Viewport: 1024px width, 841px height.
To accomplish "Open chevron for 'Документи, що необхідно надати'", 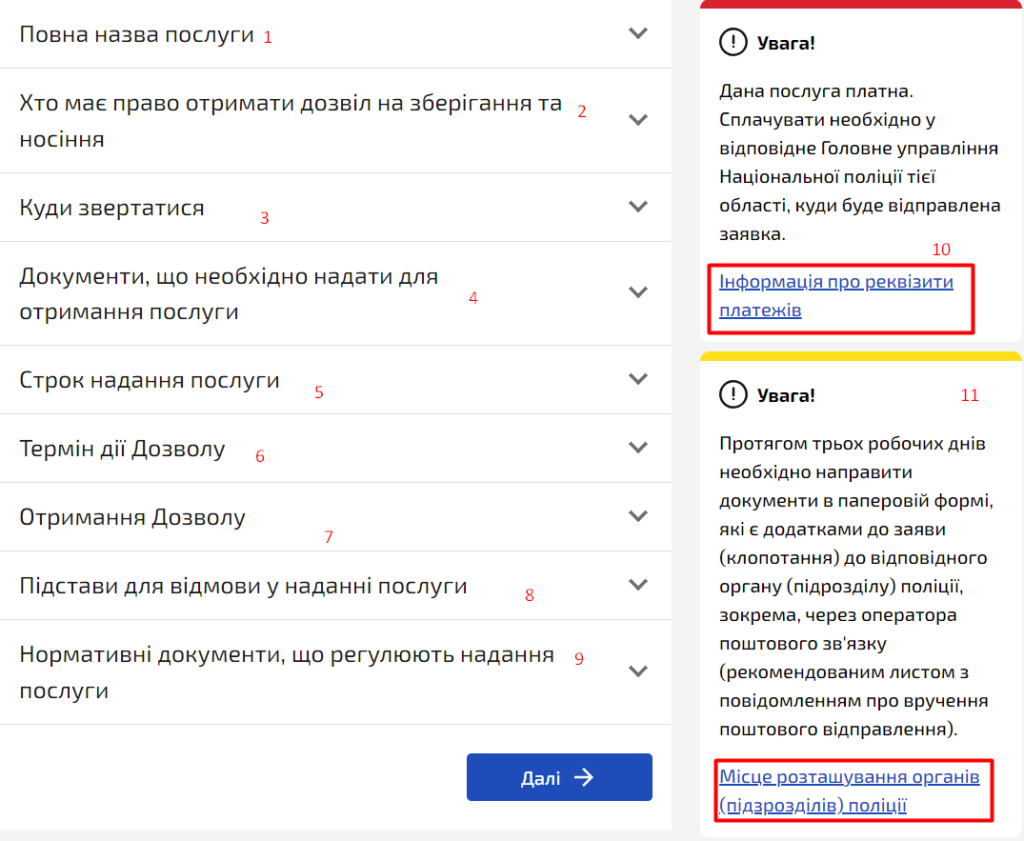I will point(638,293).
